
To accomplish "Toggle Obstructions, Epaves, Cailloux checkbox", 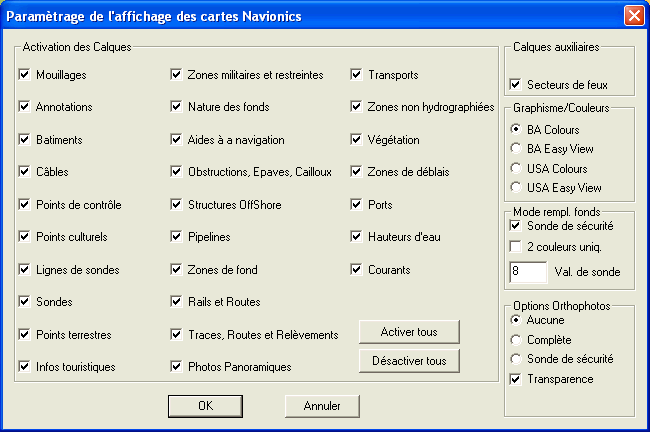I will (x=176, y=171).
